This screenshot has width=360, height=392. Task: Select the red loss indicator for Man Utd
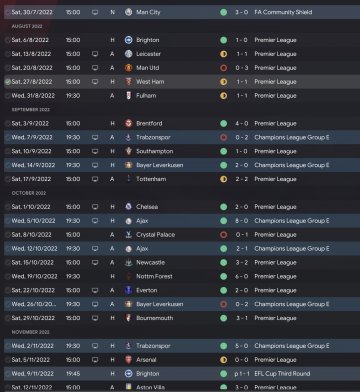[x=224, y=68]
